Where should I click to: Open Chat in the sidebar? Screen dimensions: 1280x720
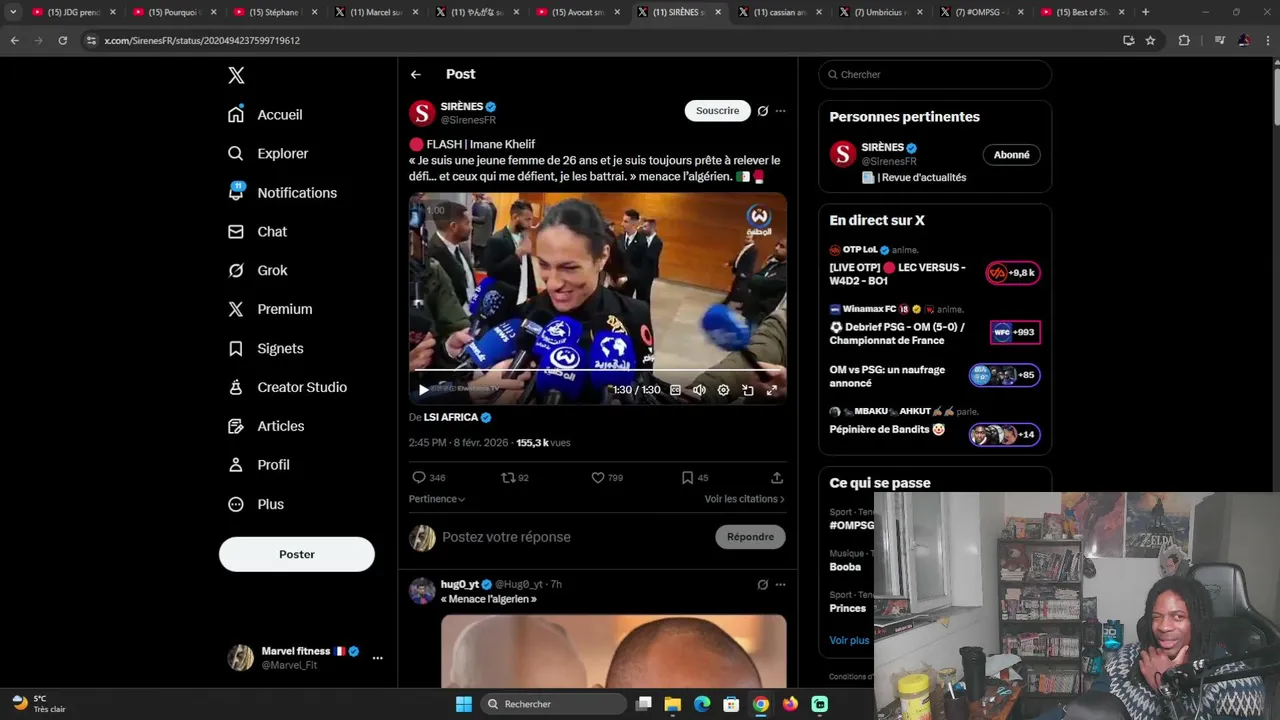[x=257, y=231]
